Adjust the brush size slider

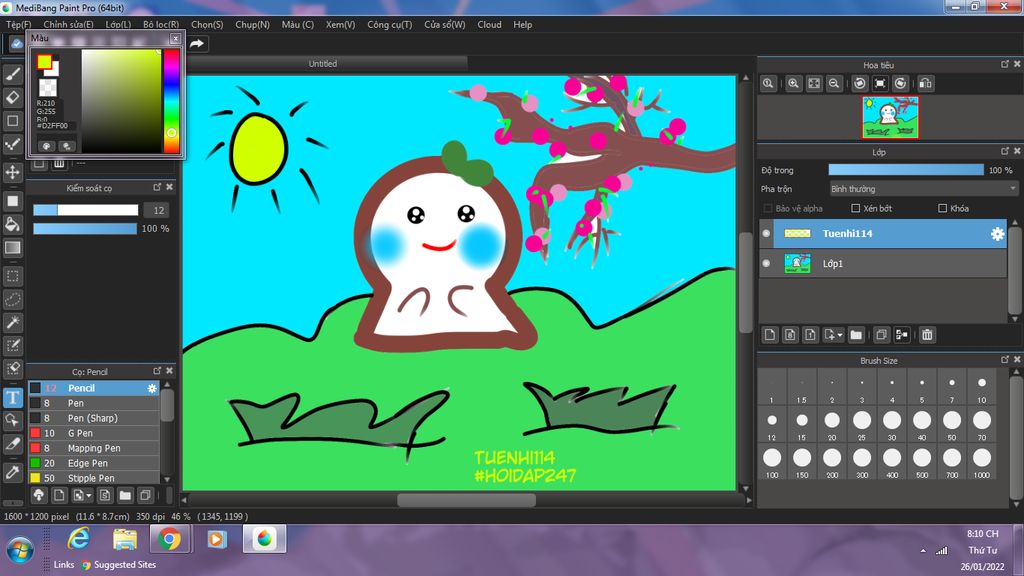click(86, 210)
